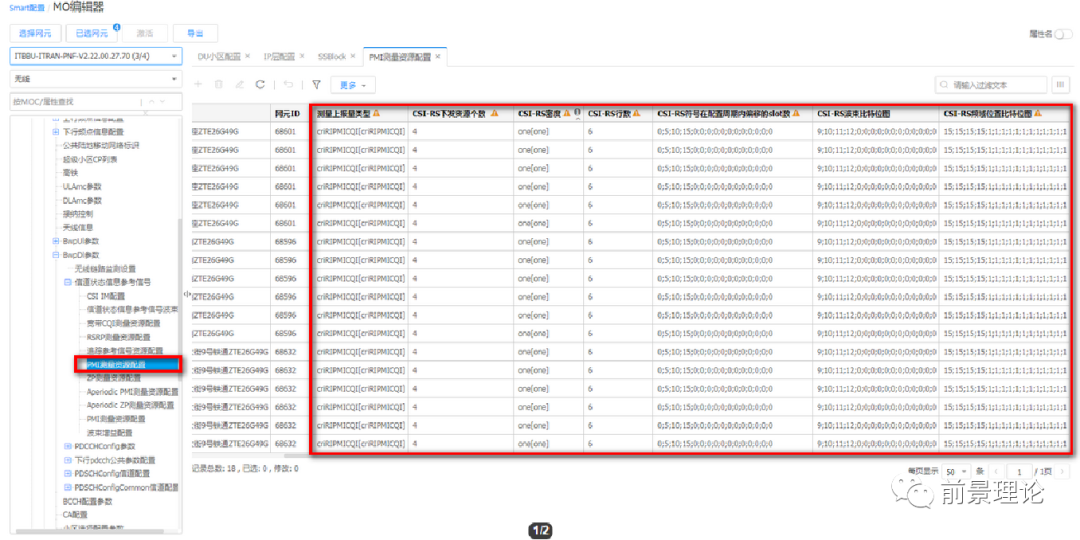
Task: Switch to the DU小区配置 tab
Action: [218, 57]
